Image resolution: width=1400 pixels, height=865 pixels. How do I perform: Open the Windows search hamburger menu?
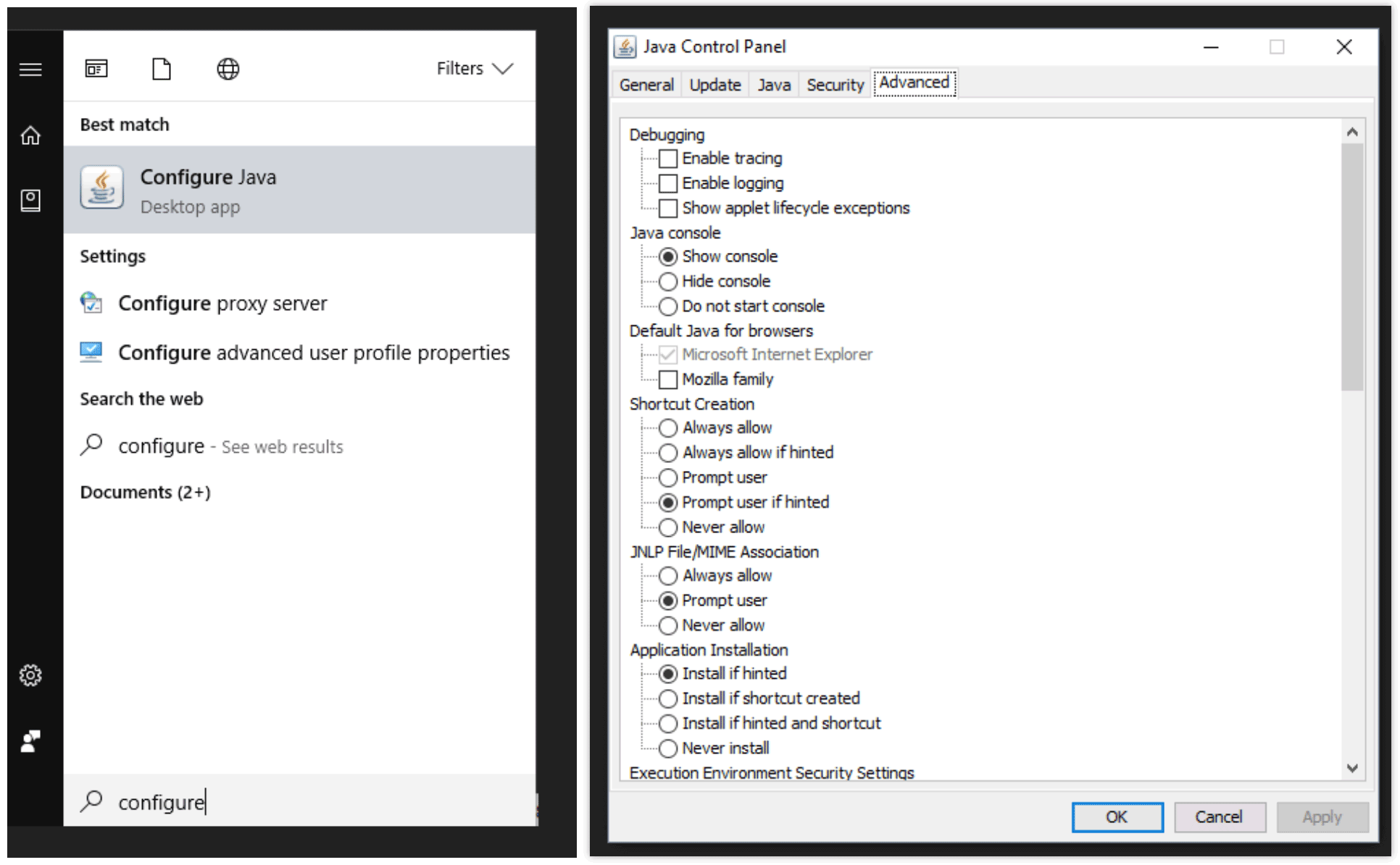30,69
